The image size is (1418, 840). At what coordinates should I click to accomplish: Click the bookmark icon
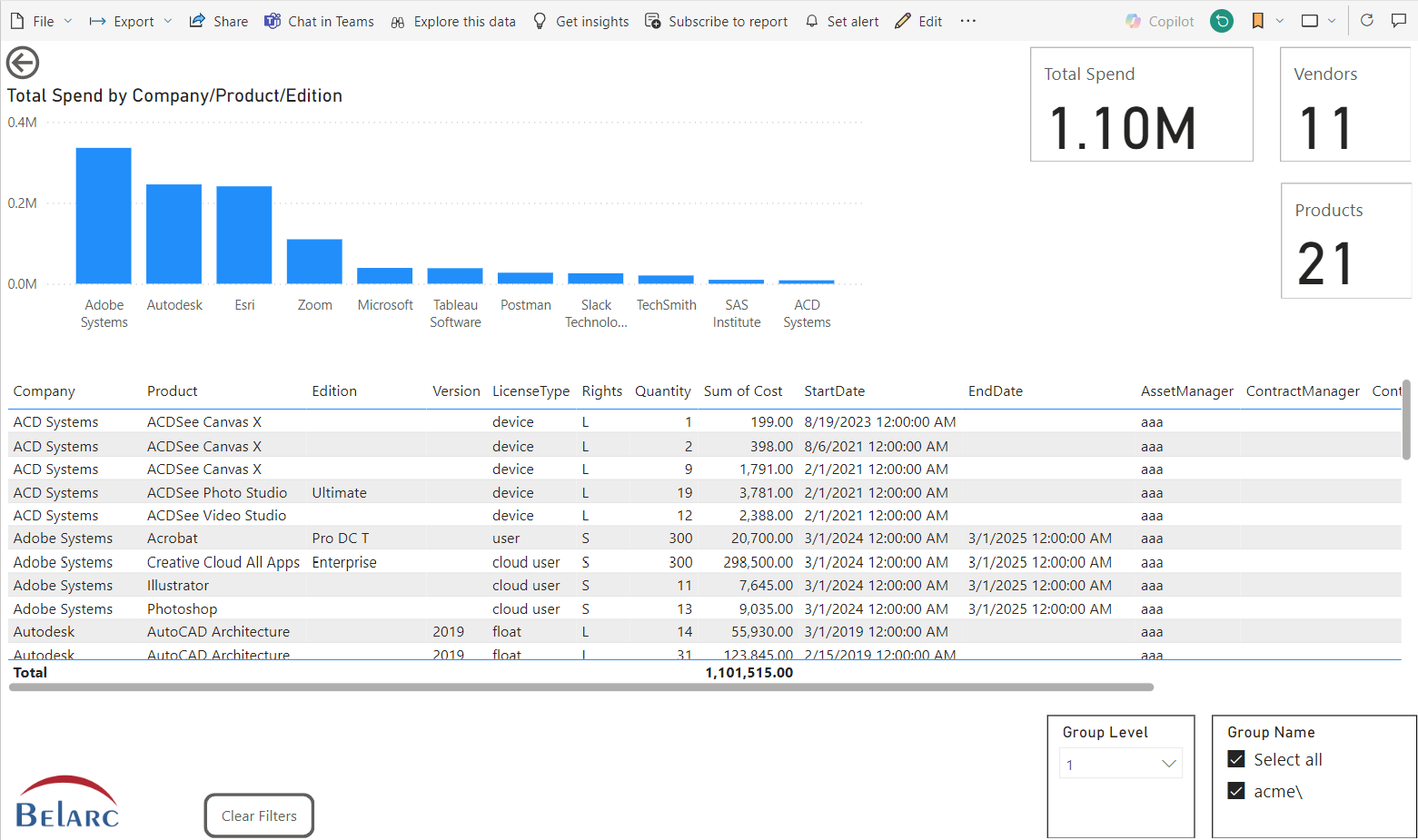click(x=1257, y=21)
